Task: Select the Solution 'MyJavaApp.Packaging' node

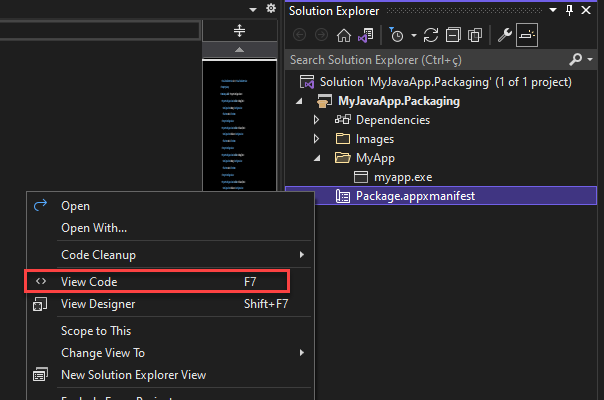Action: (x=446, y=82)
